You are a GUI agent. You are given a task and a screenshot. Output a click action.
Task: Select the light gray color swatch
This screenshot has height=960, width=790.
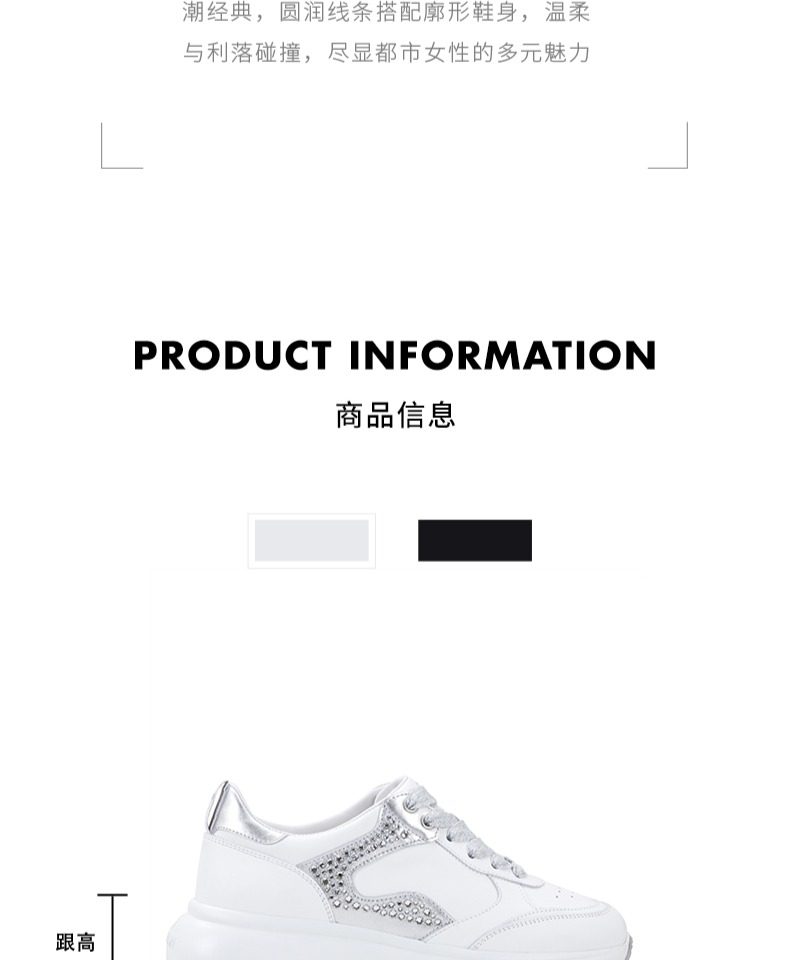[x=311, y=540]
